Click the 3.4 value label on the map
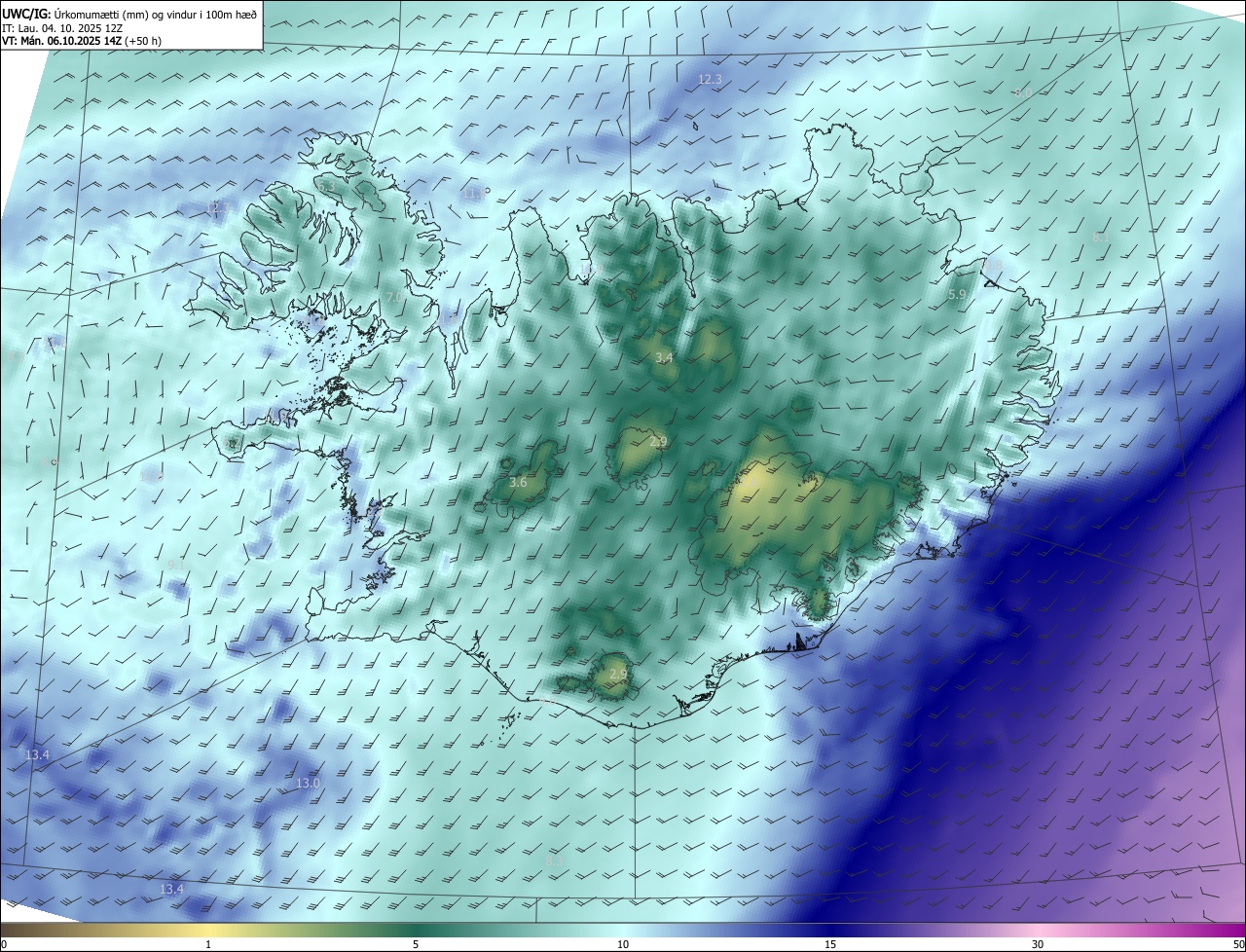This screenshot has width=1246, height=952. pyautogui.click(x=664, y=358)
